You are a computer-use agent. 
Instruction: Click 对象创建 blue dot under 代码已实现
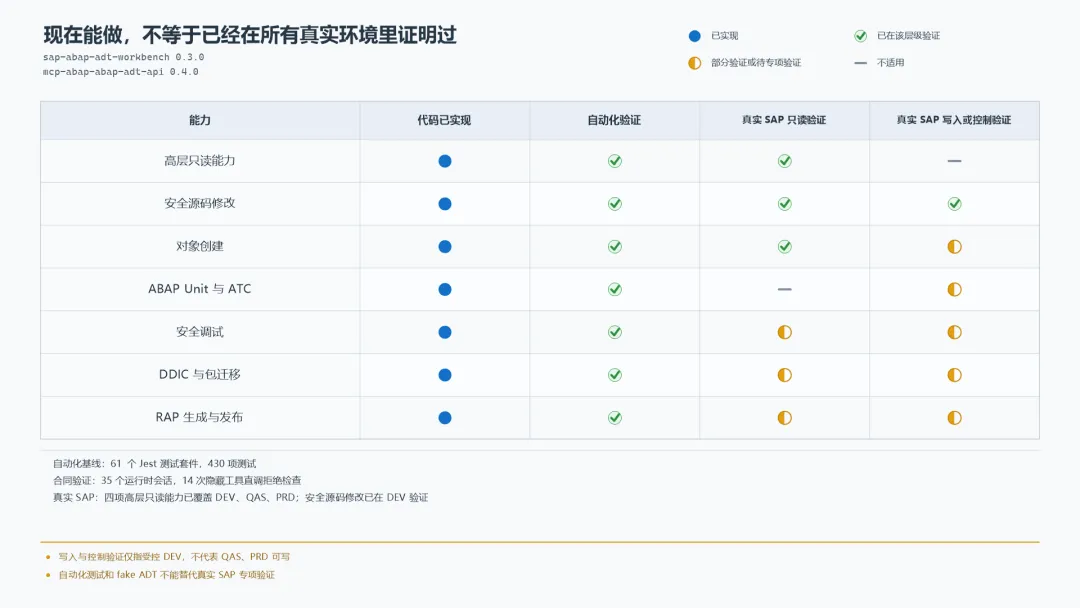[445, 247]
